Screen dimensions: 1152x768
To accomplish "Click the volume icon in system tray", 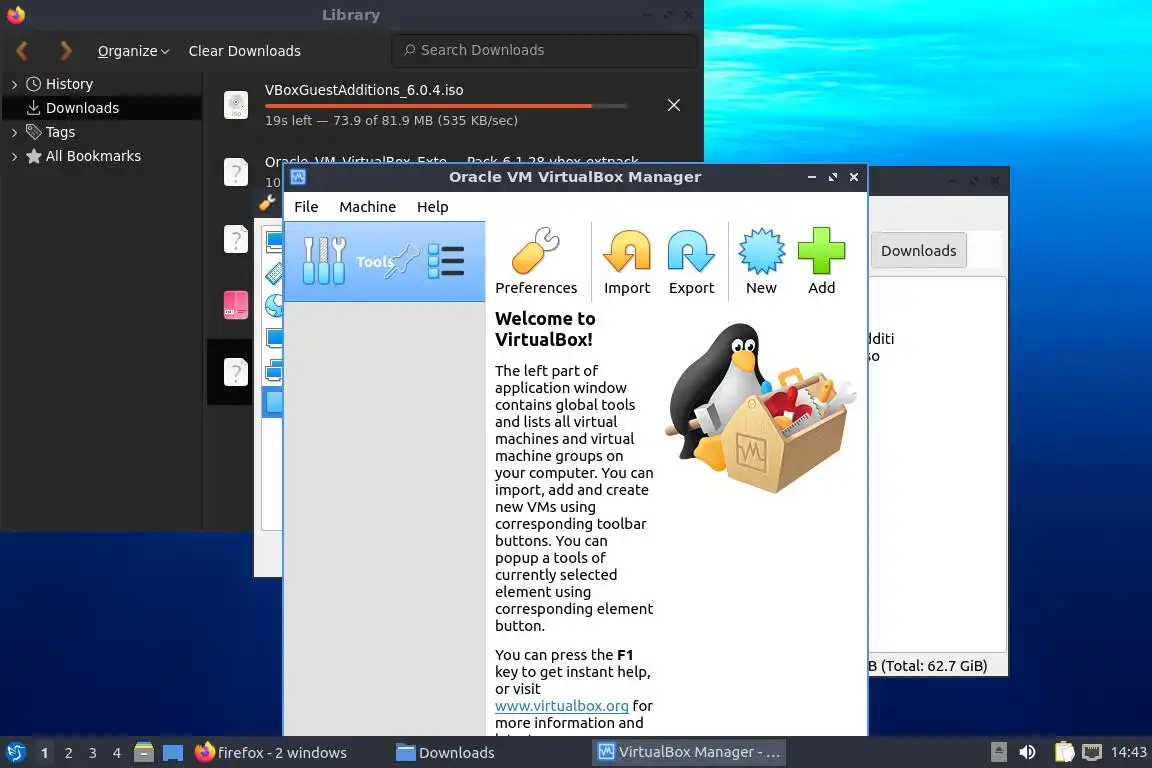I will 1027,752.
